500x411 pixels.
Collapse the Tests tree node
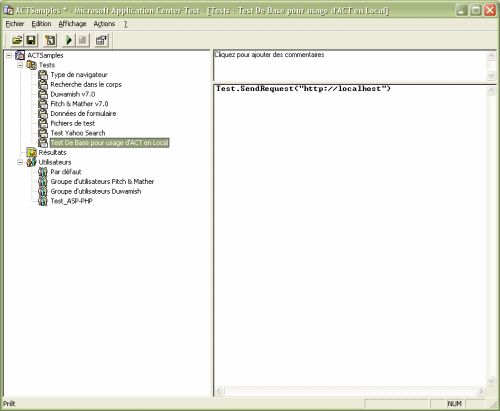coord(20,65)
